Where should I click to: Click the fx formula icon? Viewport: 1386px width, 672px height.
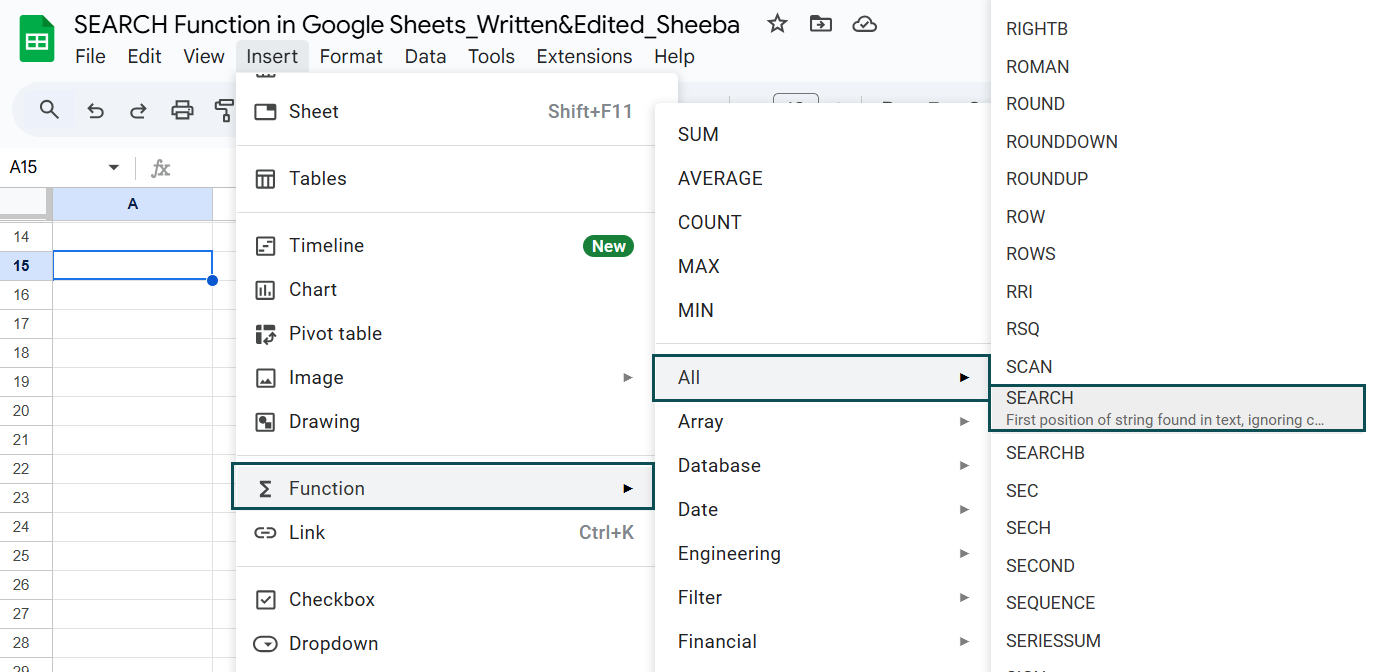(160, 168)
